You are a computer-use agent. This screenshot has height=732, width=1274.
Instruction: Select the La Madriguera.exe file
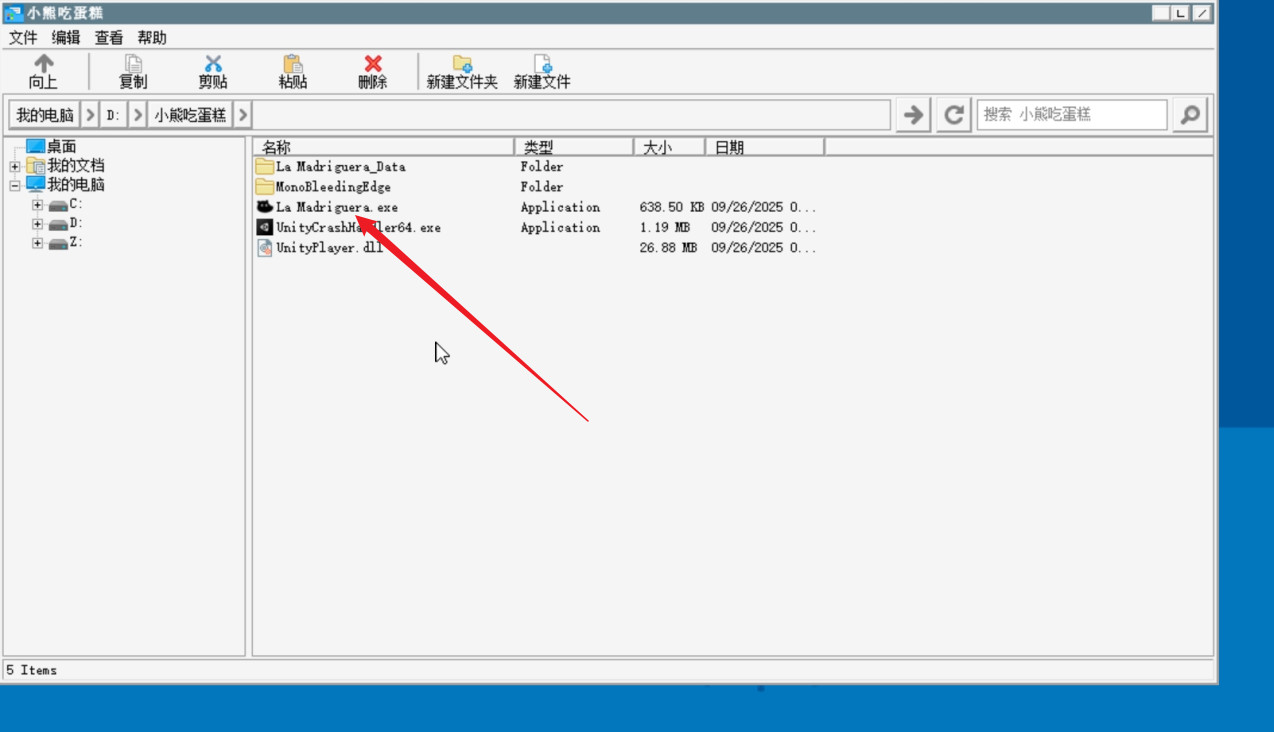pos(336,207)
